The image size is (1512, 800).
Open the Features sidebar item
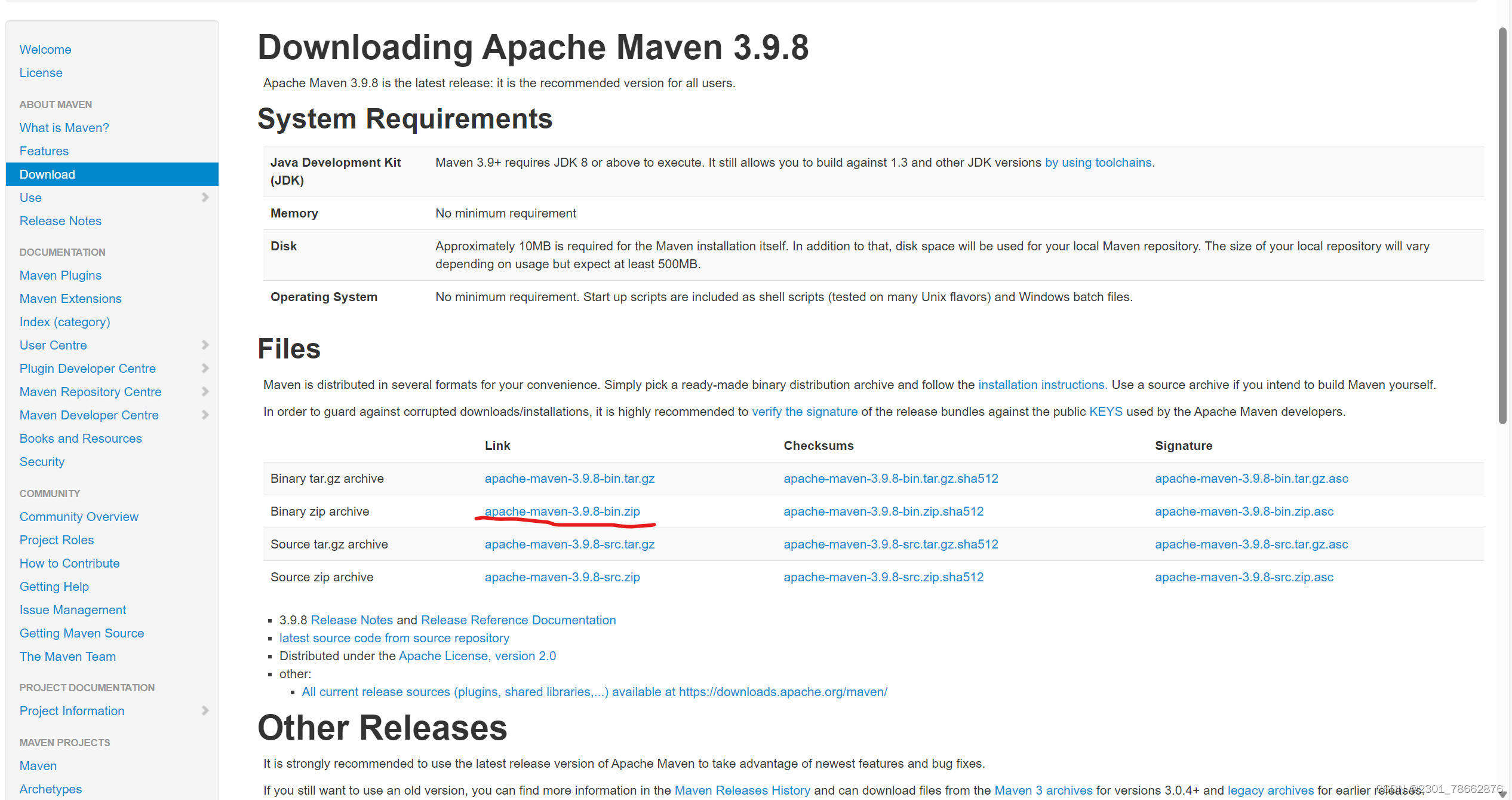coord(44,151)
